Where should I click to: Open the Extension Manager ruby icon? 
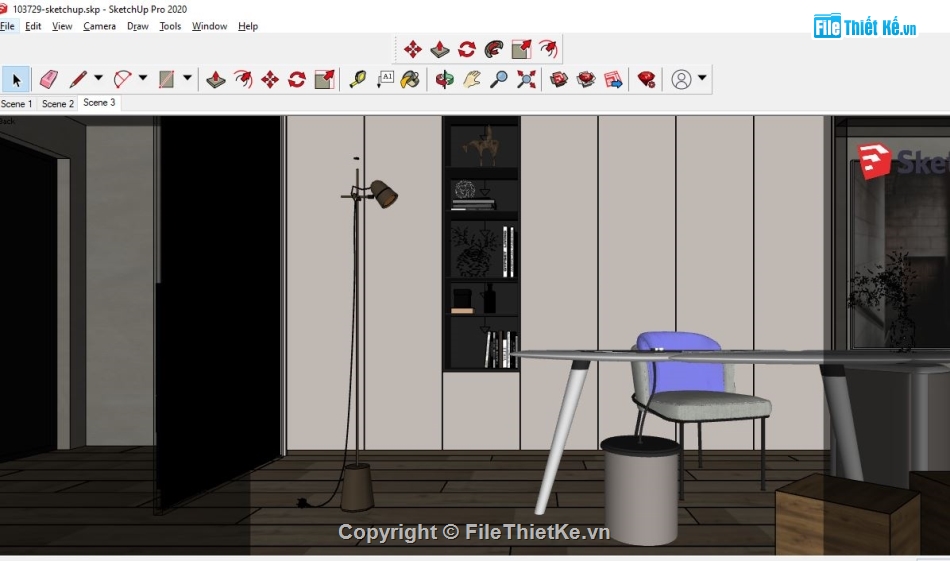coord(646,79)
